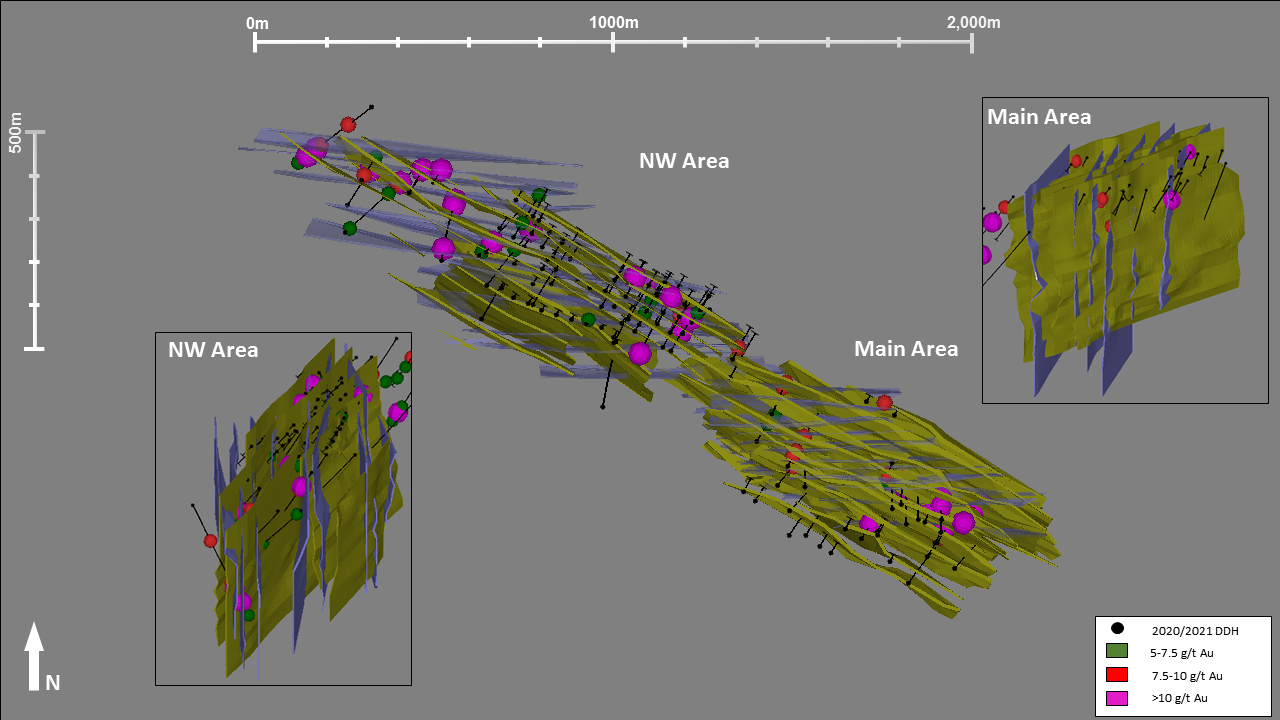Click the 1000m label on the scale bar
Screen dimensions: 1280x720
[613, 22]
